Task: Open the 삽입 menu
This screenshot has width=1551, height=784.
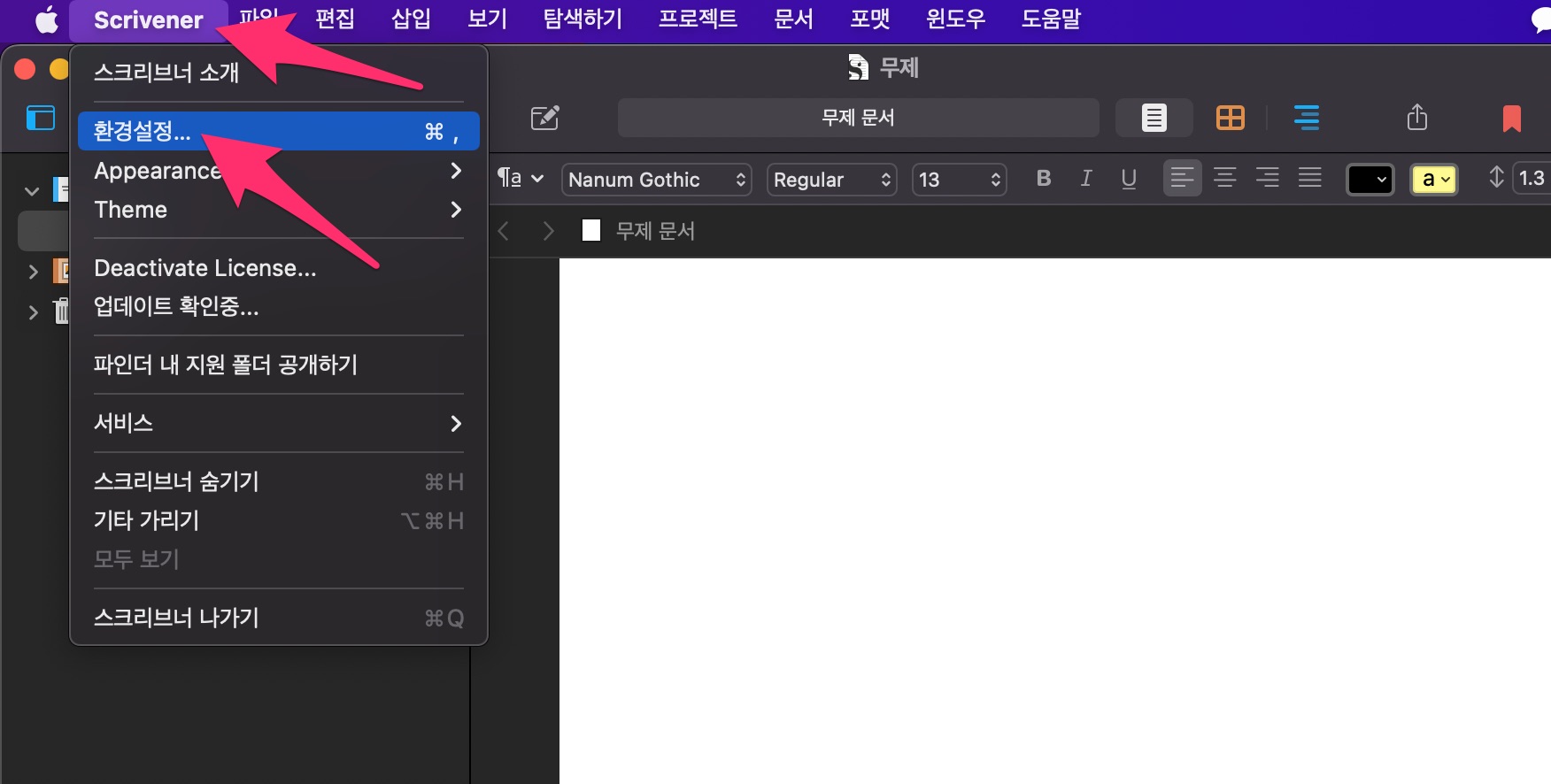Action: (411, 19)
